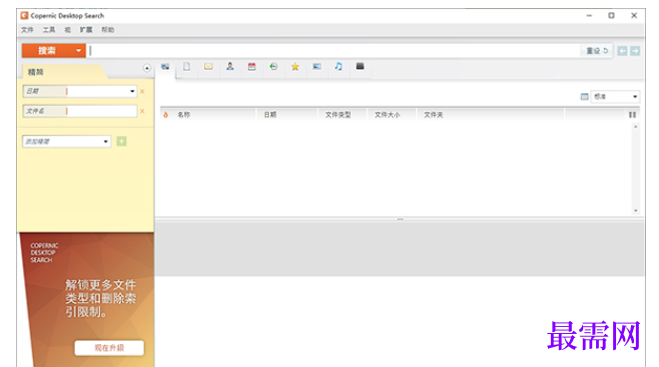The image size is (659, 367).
Task: Open the 视 view menu
Action: click(x=68, y=30)
